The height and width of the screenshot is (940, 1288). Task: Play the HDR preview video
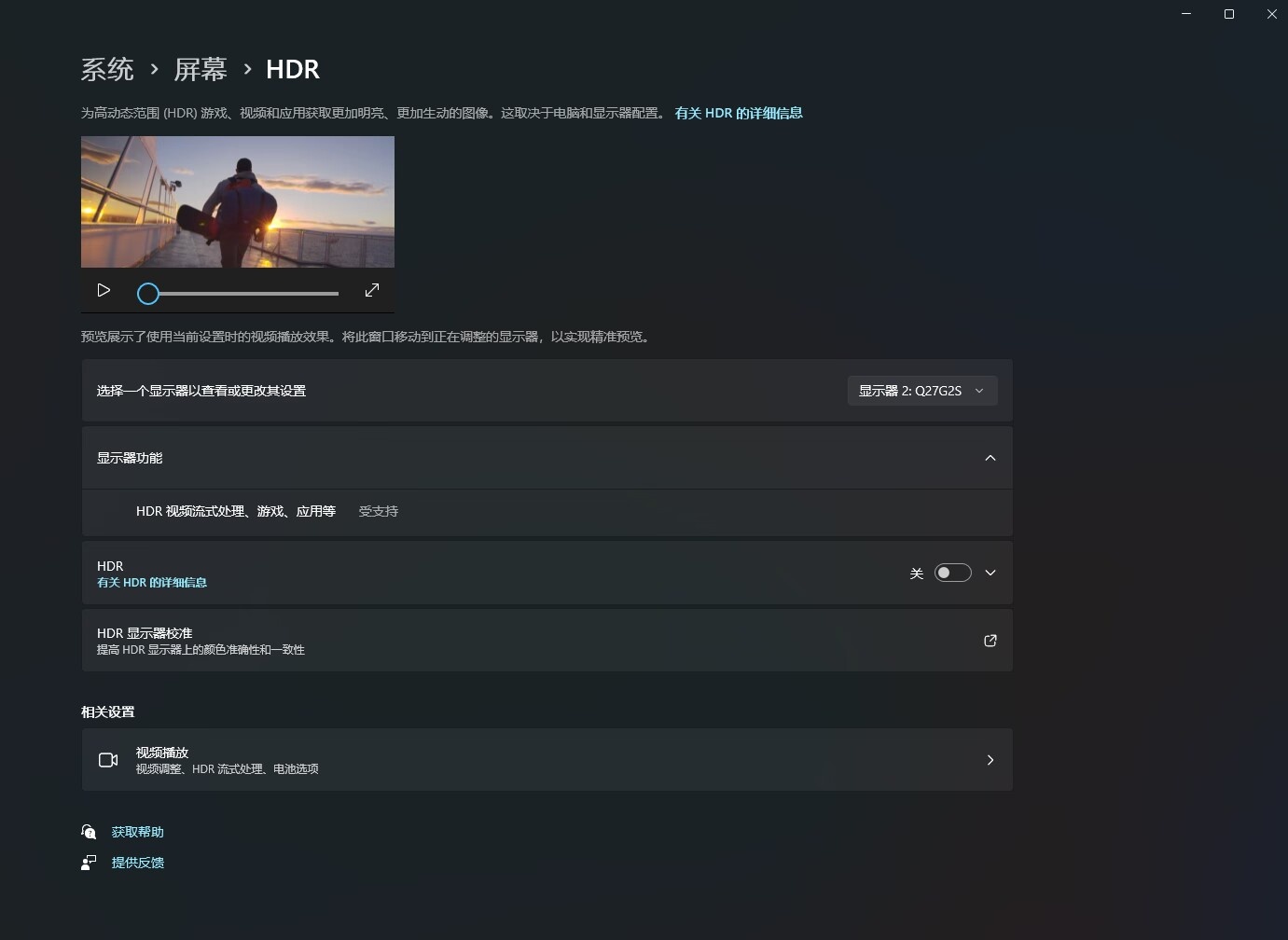point(104,291)
